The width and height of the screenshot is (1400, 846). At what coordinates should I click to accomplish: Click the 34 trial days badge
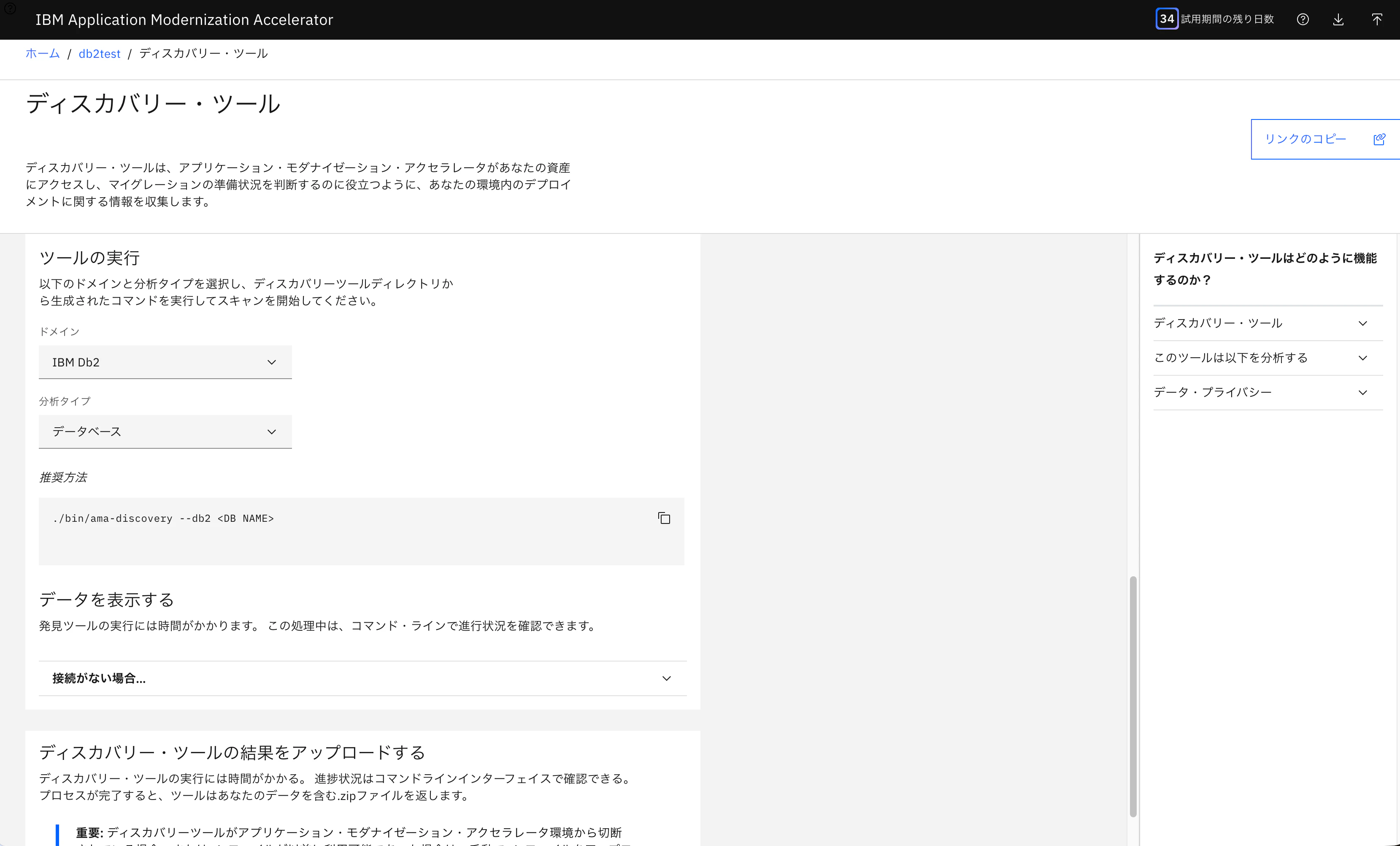pos(1167,19)
